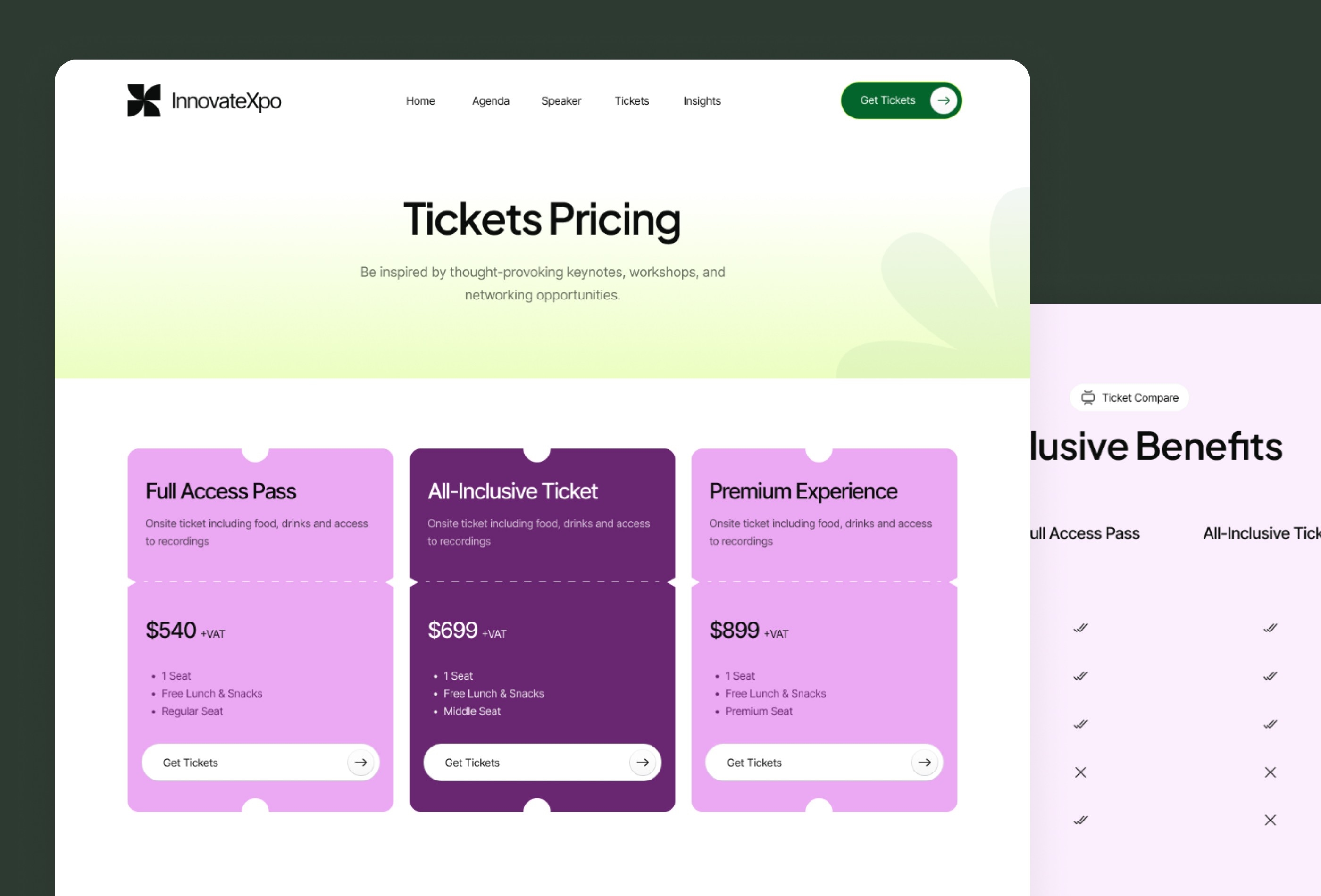Click the InnovateXpo logo icon
The image size is (1321, 896).
pyautogui.click(x=142, y=100)
